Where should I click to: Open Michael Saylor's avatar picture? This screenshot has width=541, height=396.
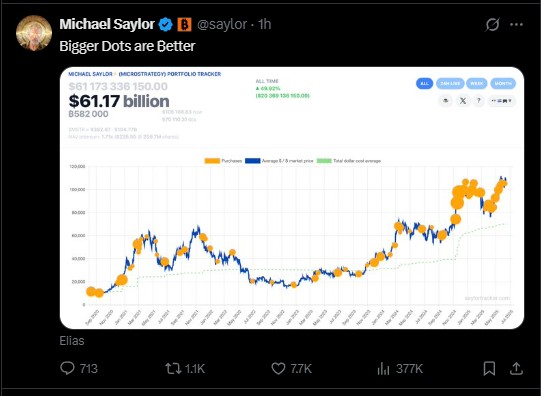pos(34,33)
